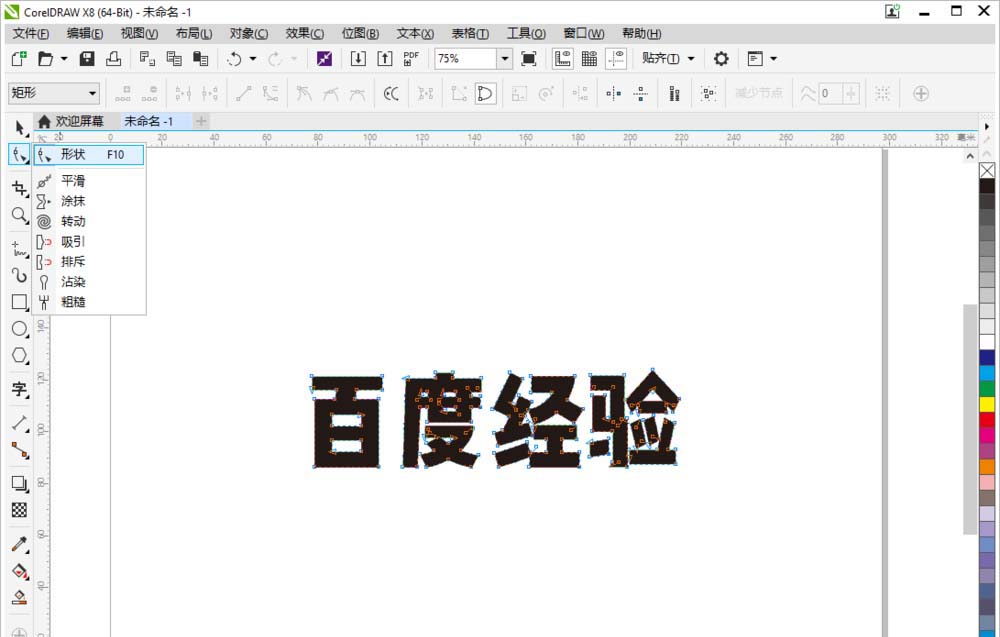
Task: Expand the 贴齐 snap-to dropdown
Action: tap(690, 58)
